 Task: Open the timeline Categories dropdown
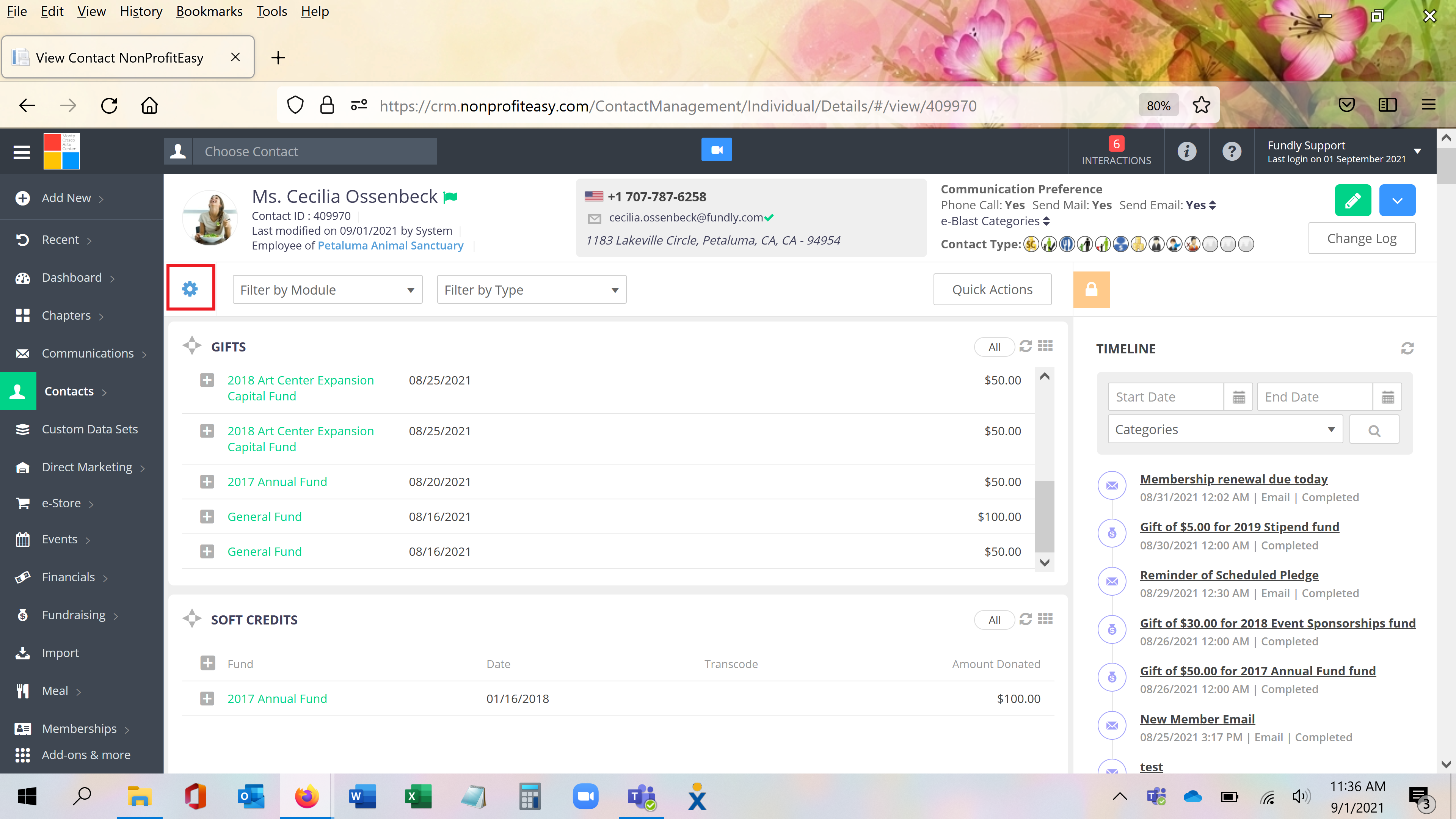[x=1225, y=430]
